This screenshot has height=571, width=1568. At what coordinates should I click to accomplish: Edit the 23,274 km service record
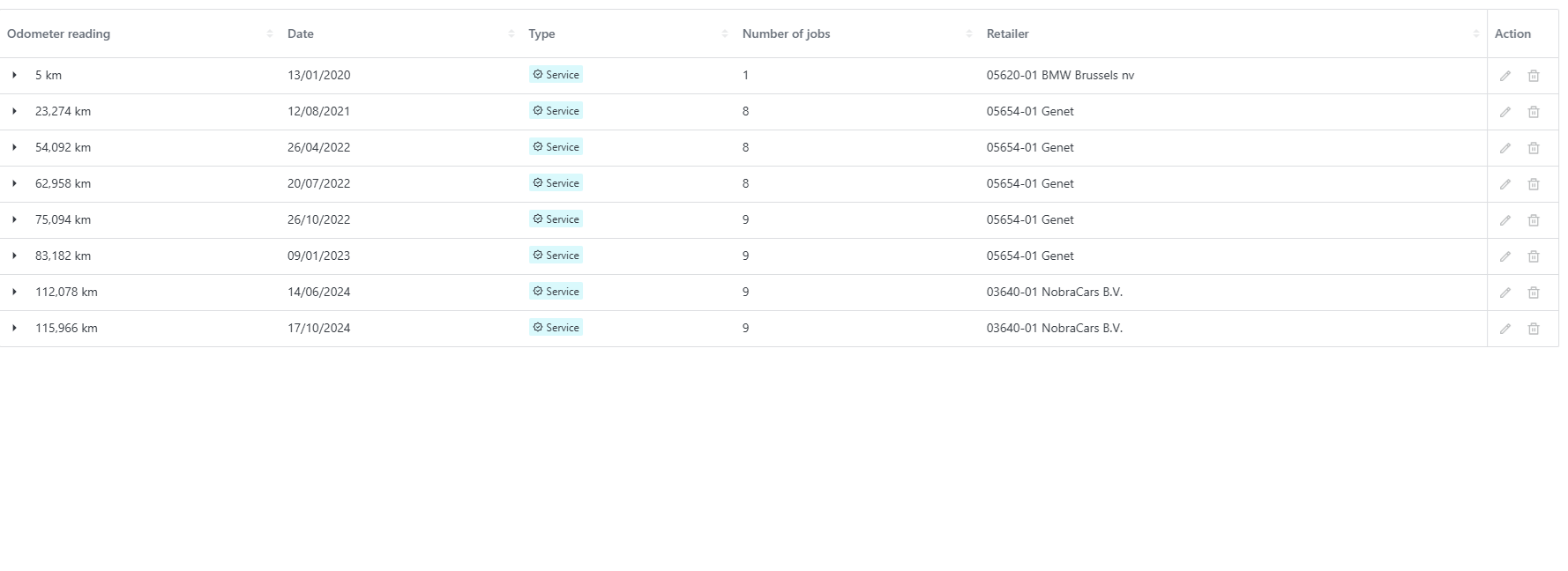pos(1505,112)
